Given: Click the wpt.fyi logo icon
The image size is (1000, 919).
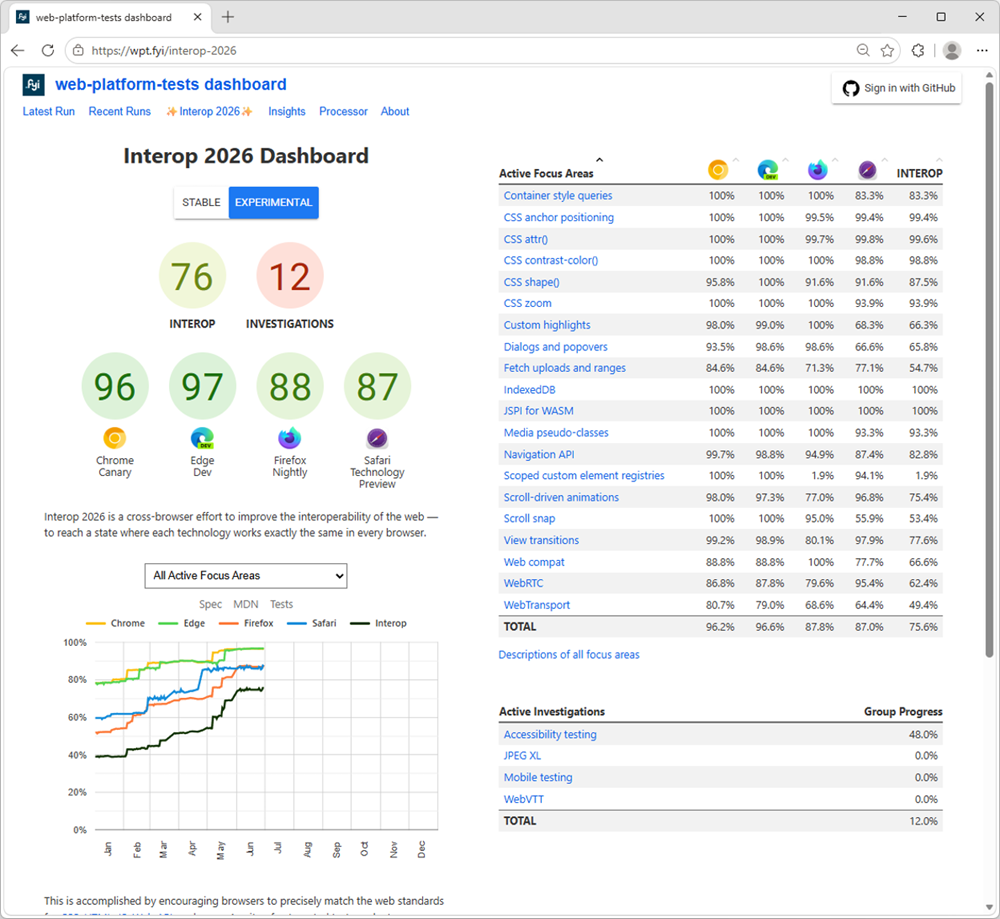Looking at the screenshot, I should click(33, 85).
